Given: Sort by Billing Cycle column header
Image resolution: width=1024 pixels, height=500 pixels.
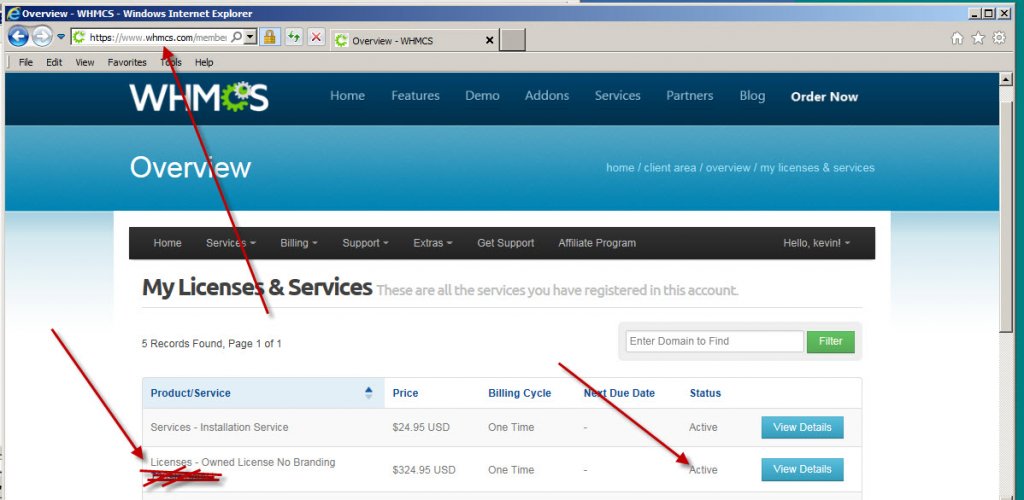Looking at the screenshot, I should (x=520, y=393).
